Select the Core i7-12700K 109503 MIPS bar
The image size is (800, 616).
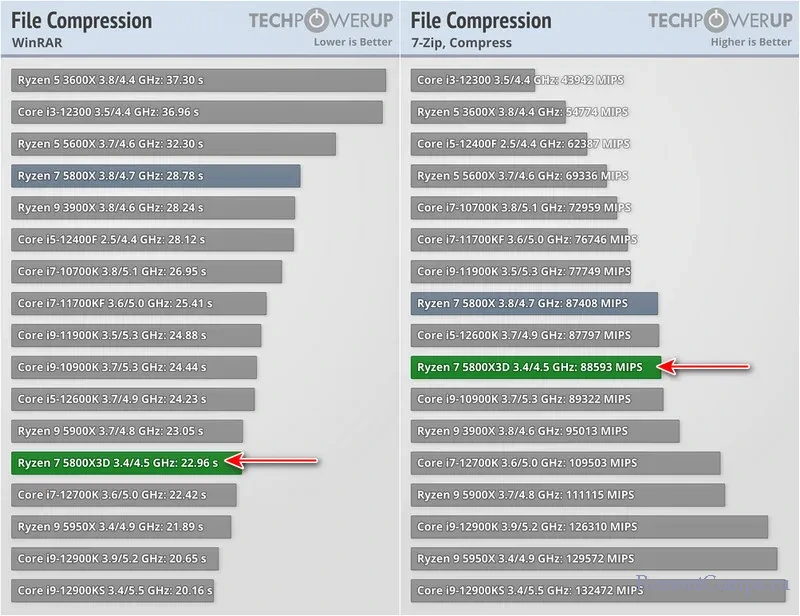[x=566, y=463]
